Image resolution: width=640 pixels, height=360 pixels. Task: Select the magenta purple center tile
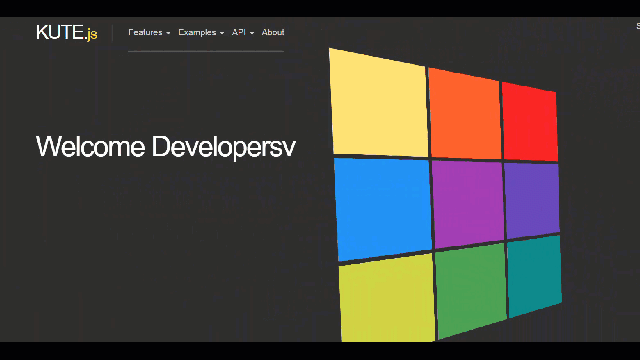click(468, 204)
